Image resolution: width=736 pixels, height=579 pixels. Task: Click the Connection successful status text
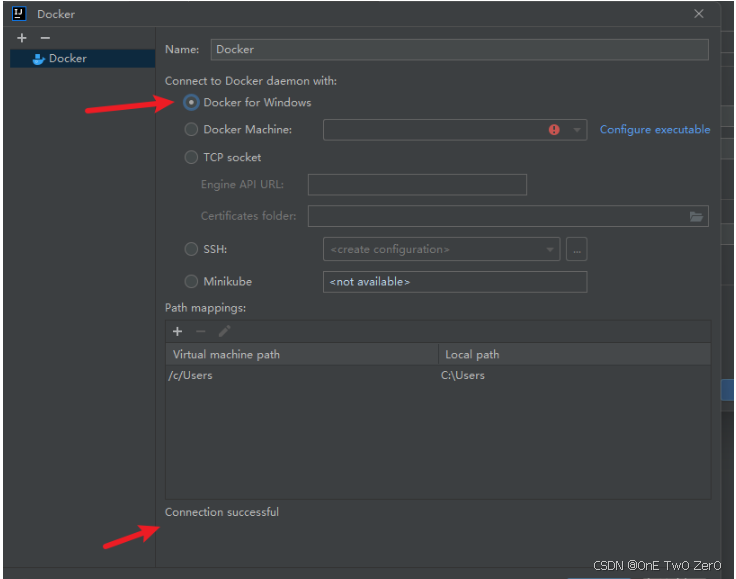click(222, 512)
